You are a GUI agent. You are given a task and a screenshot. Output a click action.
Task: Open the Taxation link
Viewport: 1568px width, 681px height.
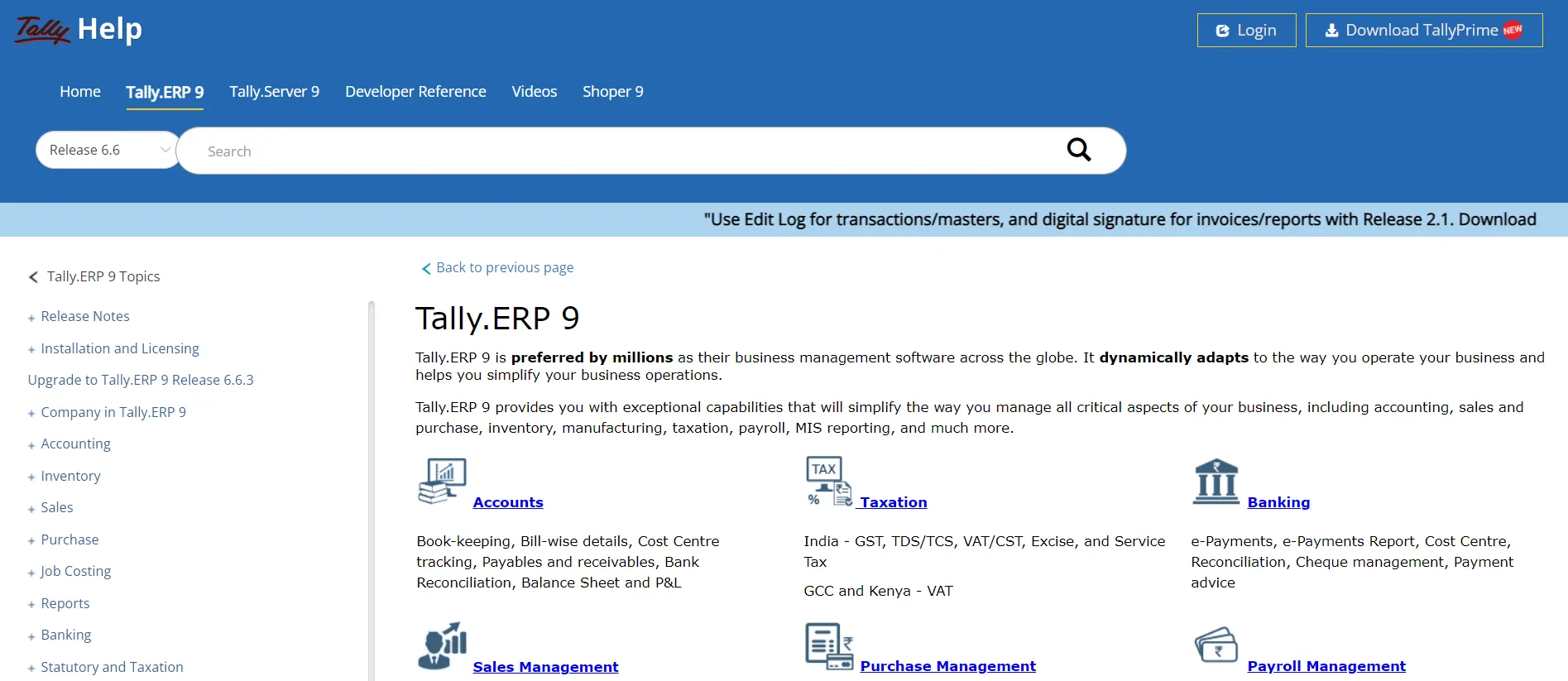tap(894, 502)
